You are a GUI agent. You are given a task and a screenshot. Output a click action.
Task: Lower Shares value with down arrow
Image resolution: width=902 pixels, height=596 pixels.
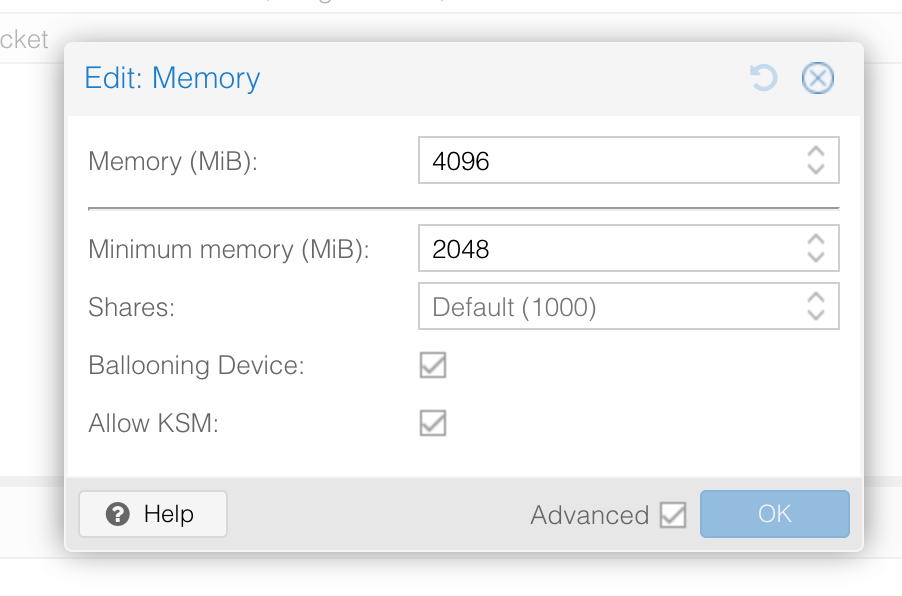816,316
